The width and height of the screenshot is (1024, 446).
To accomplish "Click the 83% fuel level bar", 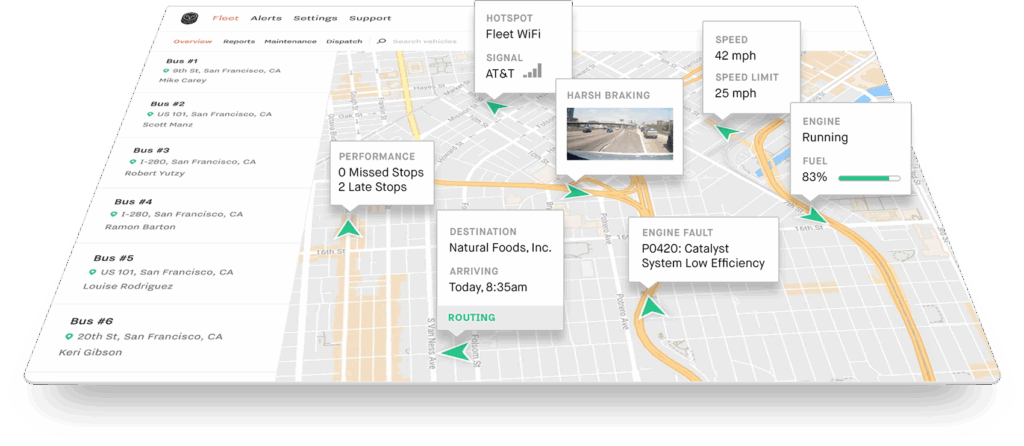I will pos(869,178).
